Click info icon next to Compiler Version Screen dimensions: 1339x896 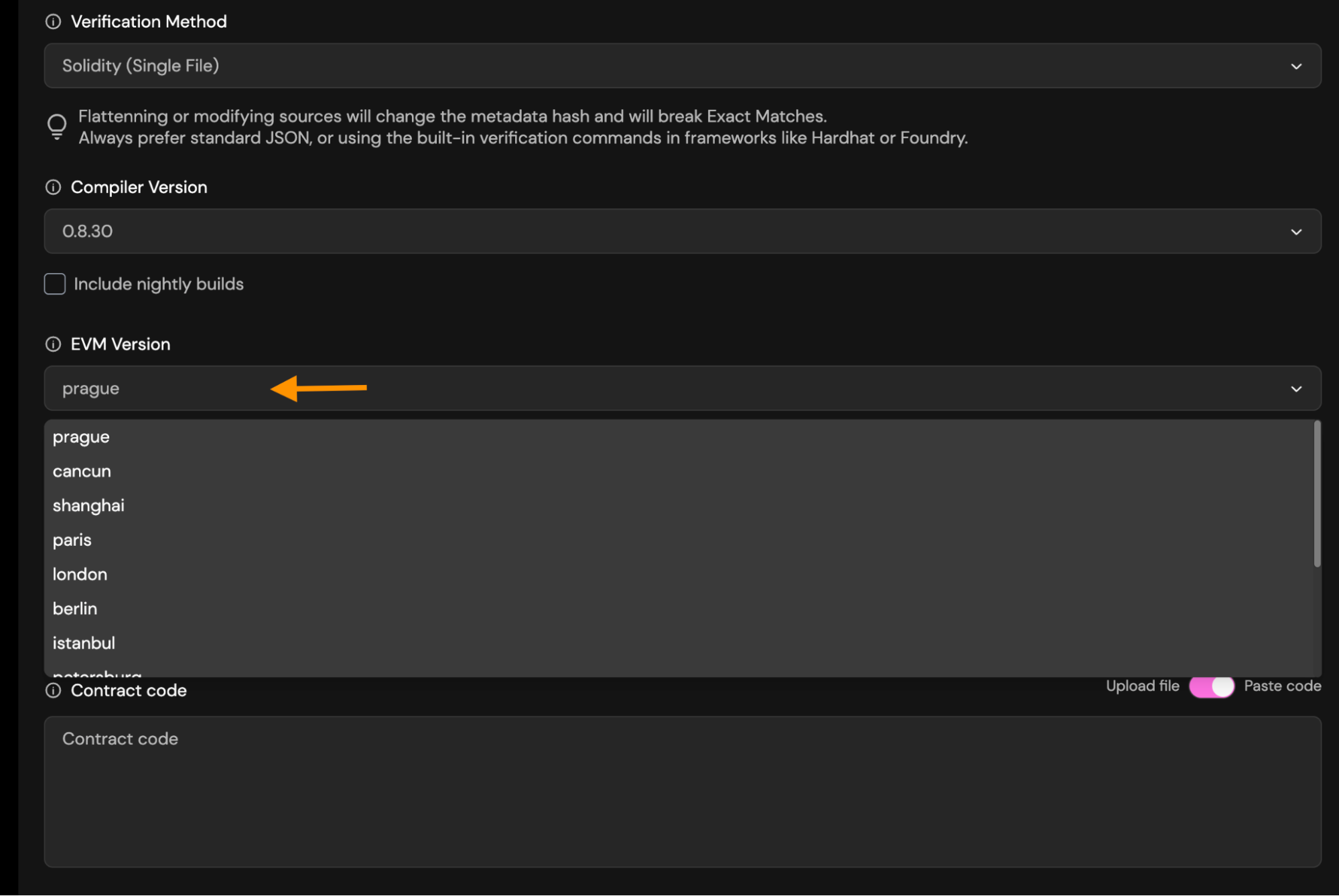tap(53, 188)
